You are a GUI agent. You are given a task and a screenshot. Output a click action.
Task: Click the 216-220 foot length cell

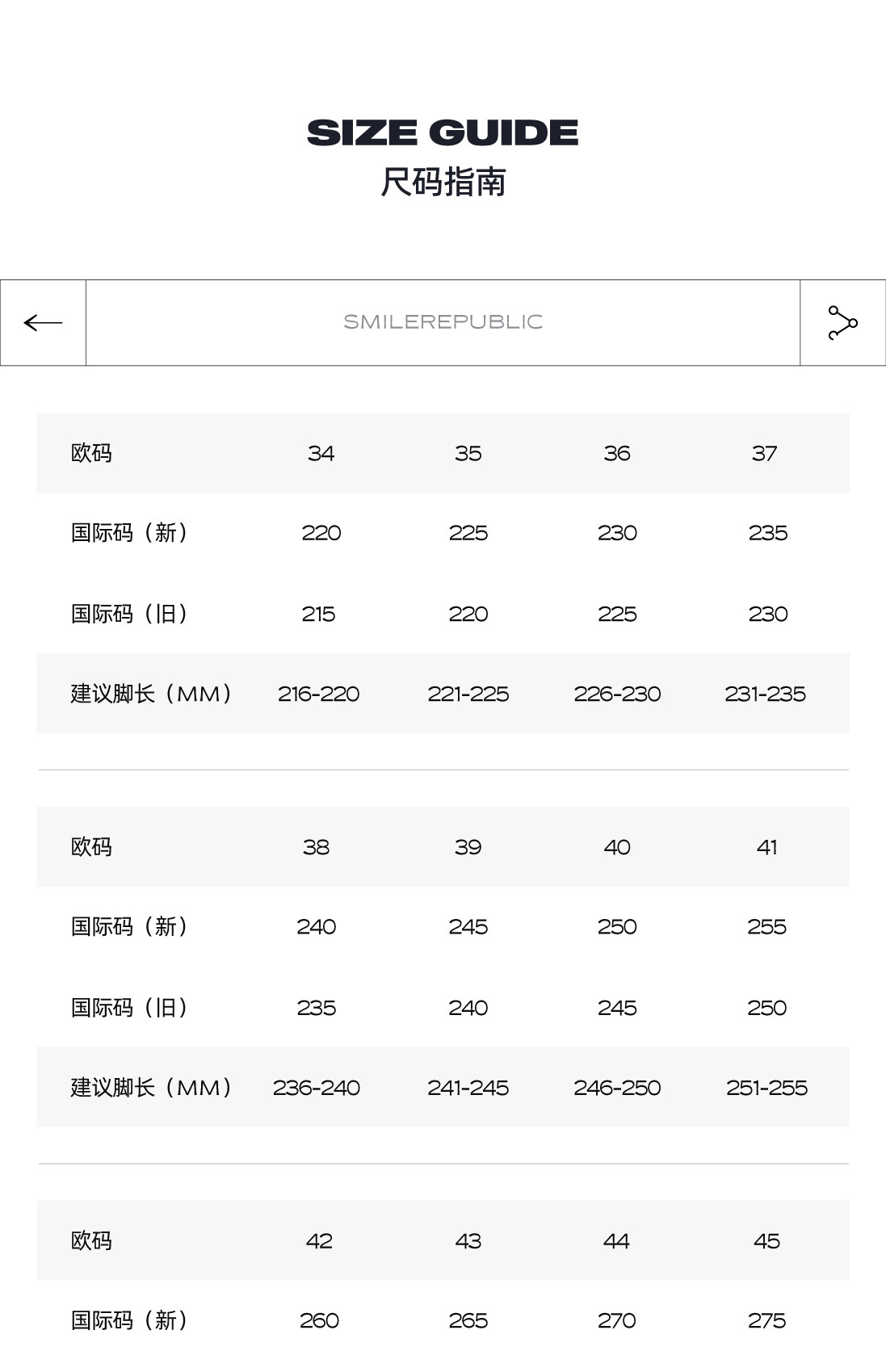pyautogui.click(x=318, y=694)
